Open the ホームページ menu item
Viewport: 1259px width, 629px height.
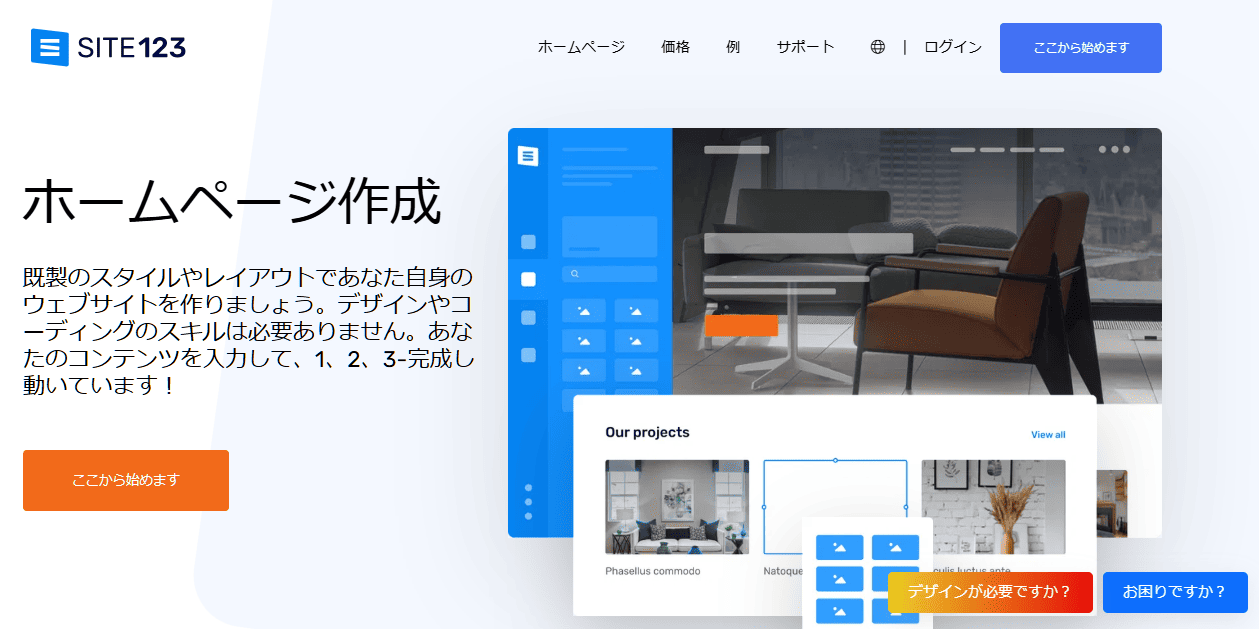(581, 47)
